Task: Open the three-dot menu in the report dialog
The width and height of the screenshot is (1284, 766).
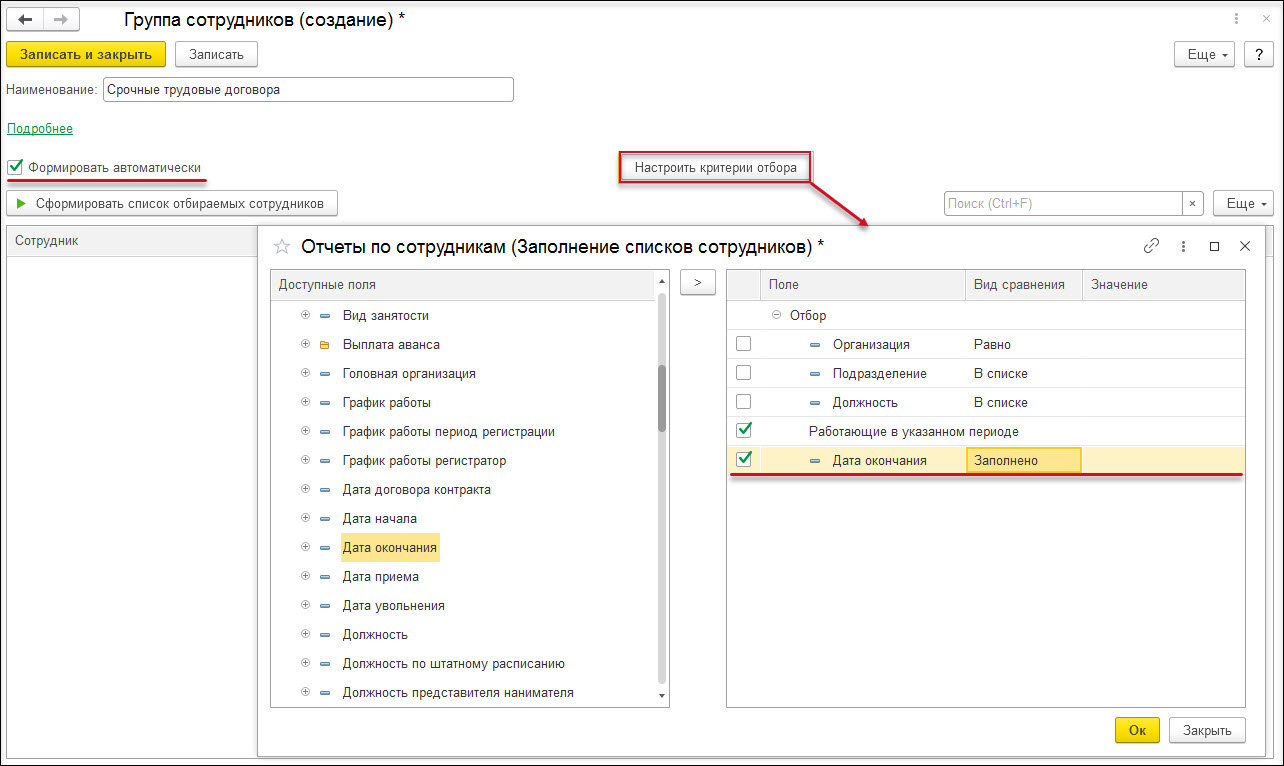Action: point(1183,246)
